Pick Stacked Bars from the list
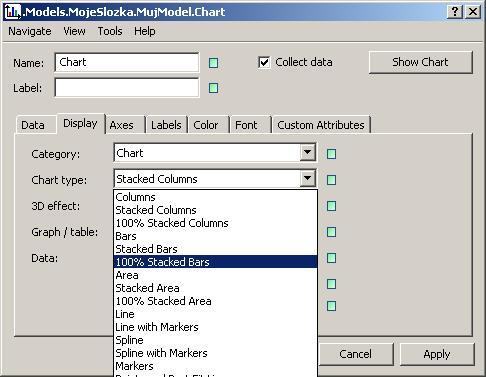Viewport: 486px width, 377px height. click(215, 249)
